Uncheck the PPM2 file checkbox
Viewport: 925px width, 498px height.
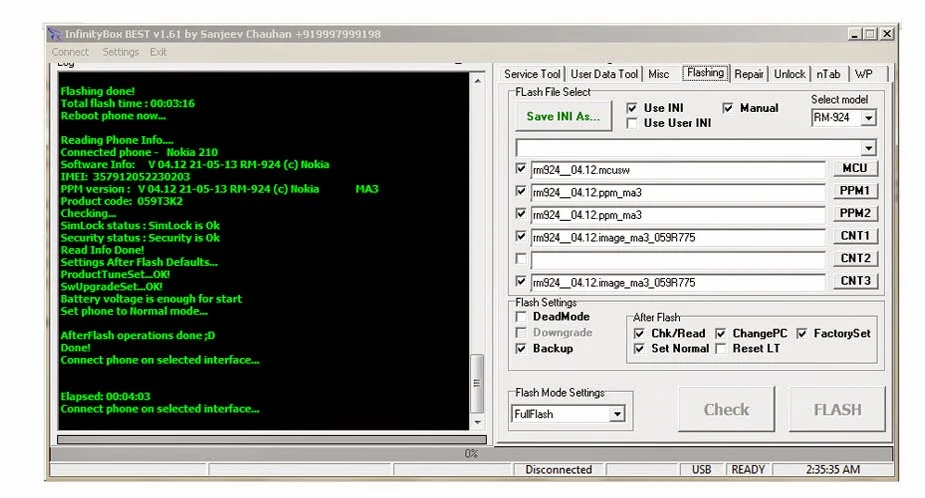[521, 214]
